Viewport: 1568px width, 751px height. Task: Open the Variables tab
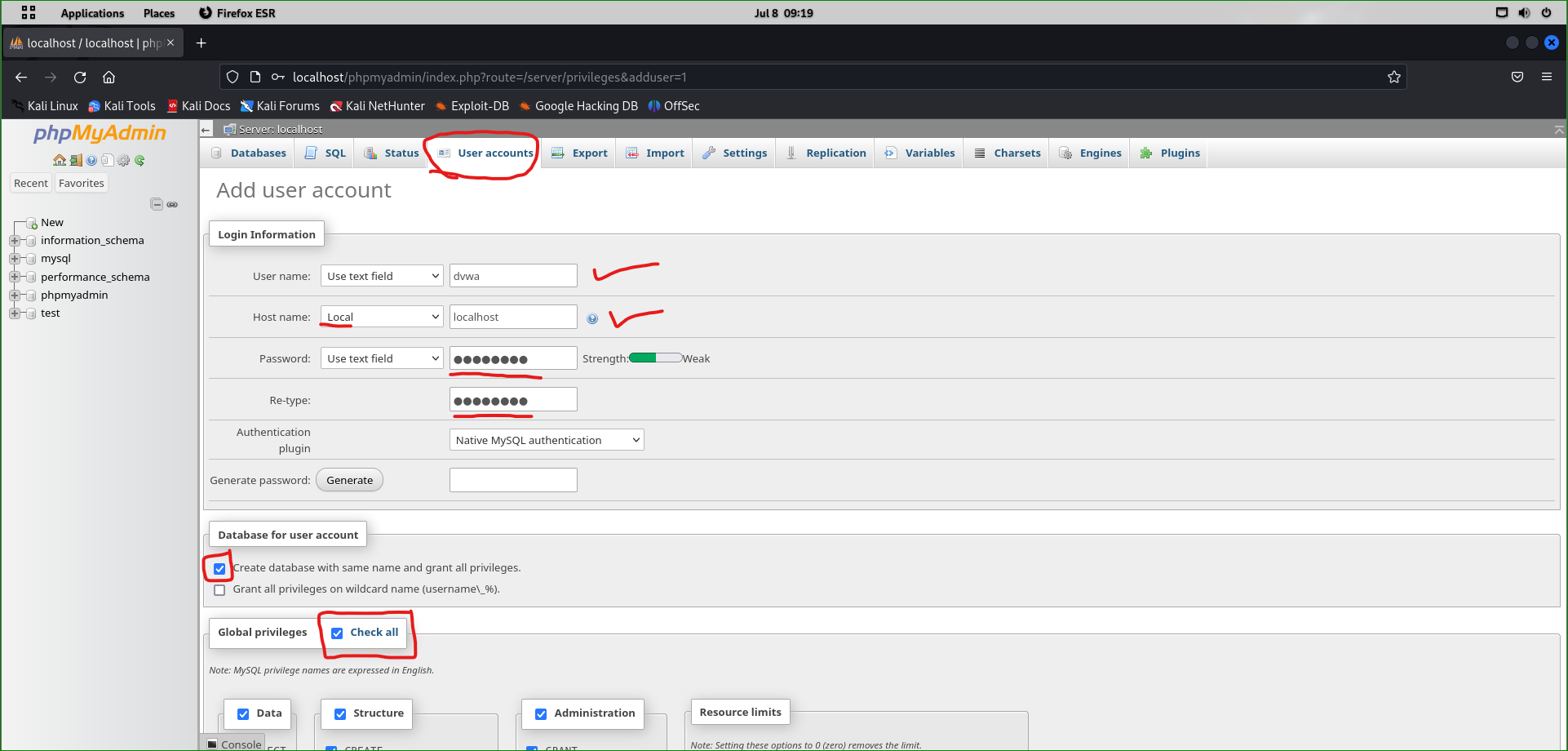(x=919, y=153)
